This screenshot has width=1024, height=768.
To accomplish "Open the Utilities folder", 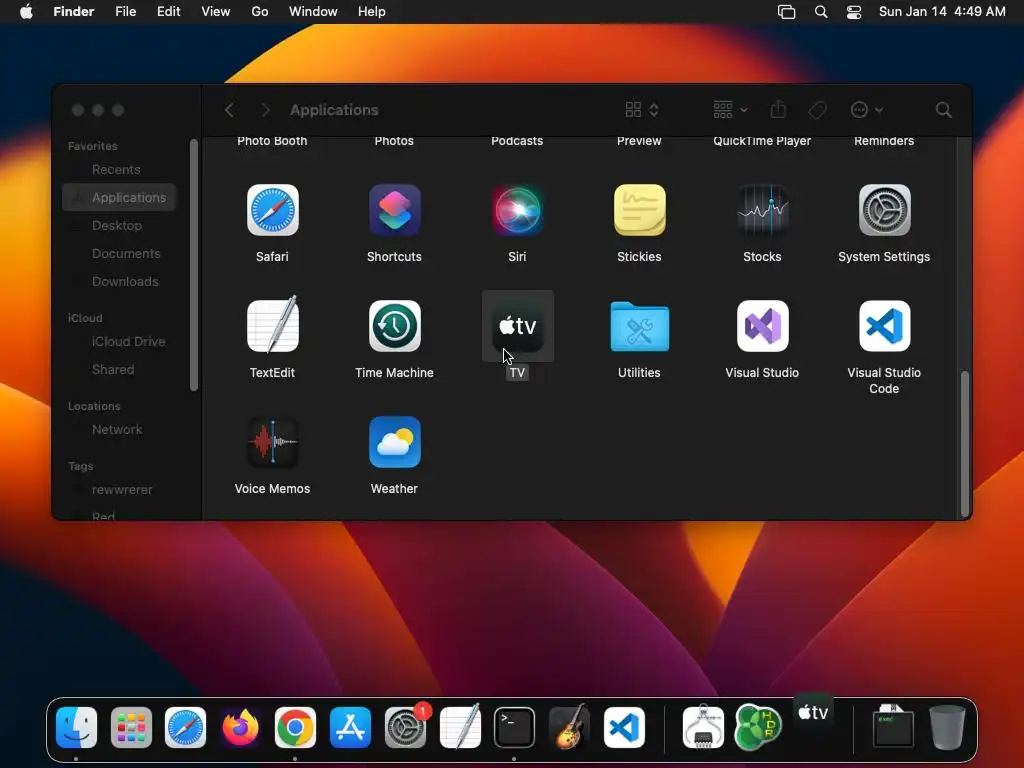I will pos(639,326).
